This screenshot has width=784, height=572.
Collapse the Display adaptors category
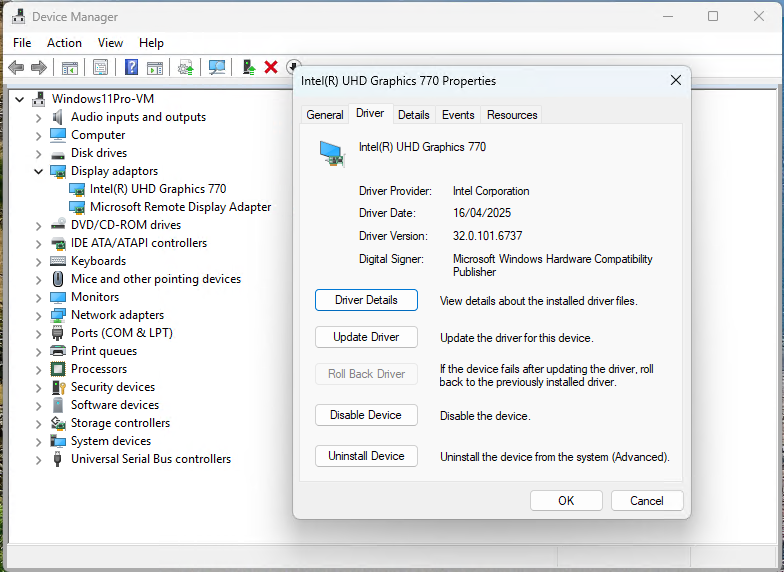point(38,172)
